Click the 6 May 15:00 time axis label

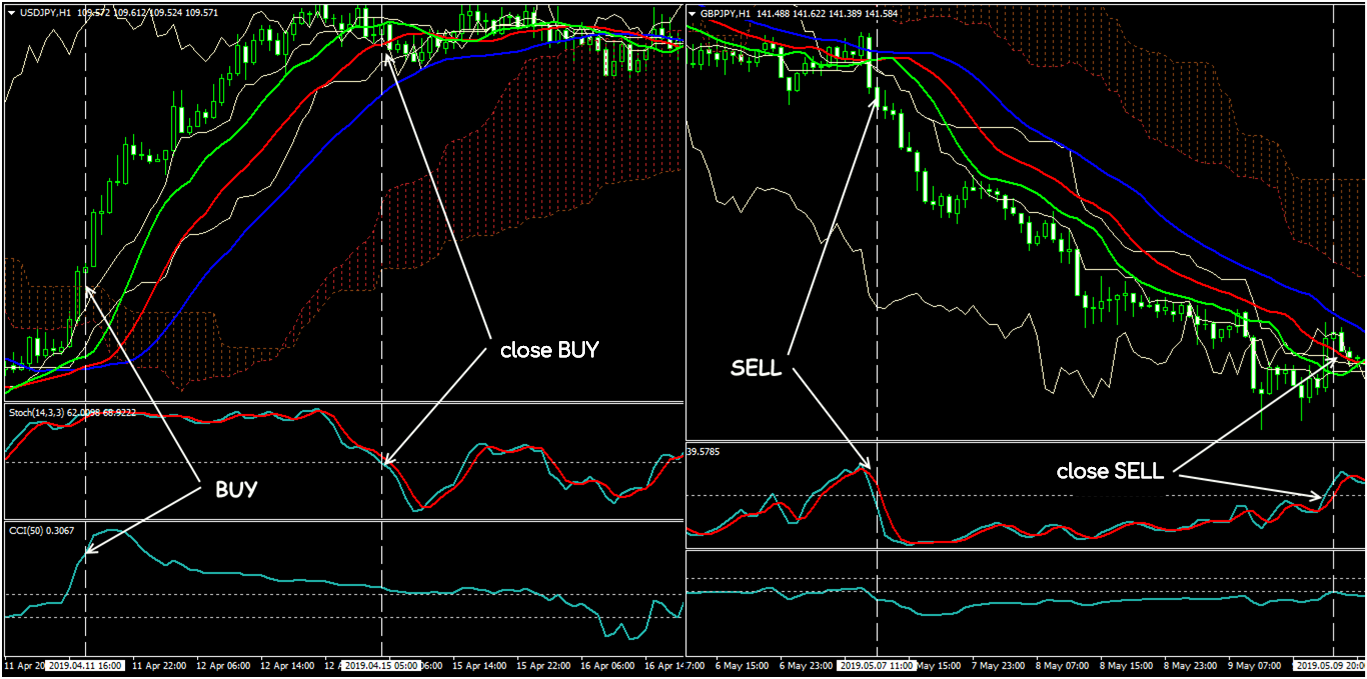(740, 665)
